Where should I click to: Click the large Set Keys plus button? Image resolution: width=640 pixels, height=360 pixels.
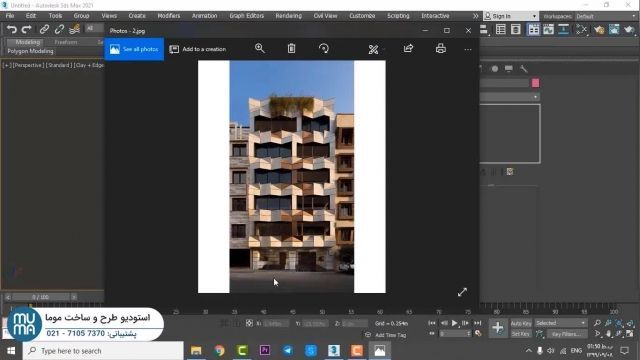pos(498,328)
